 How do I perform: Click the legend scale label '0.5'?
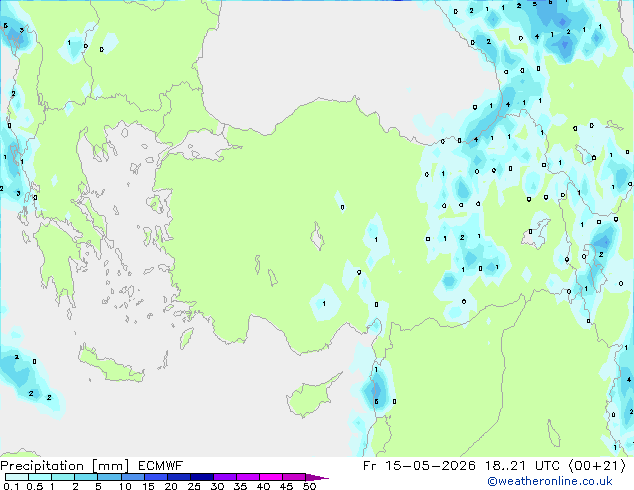tap(35, 486)
